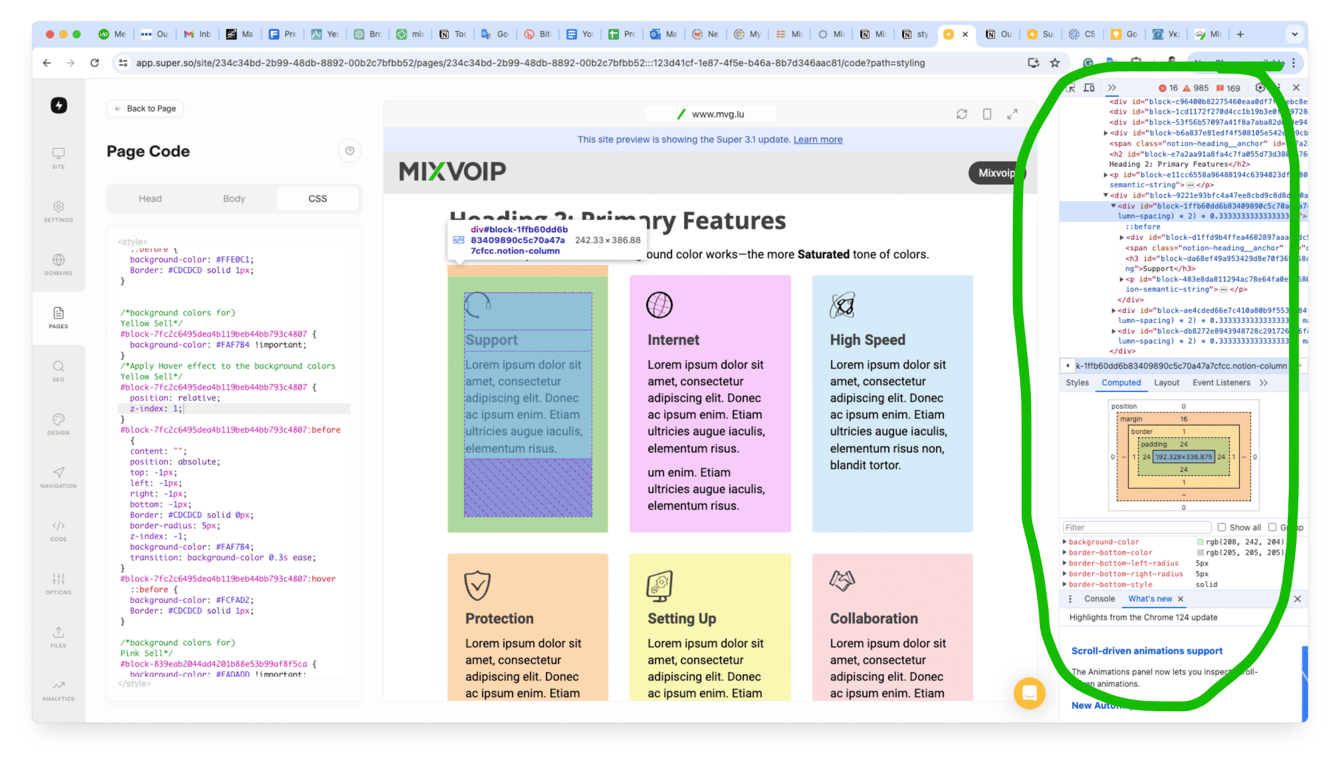
Task: Tick the Show all checkbox
Action: (1221, 527)
